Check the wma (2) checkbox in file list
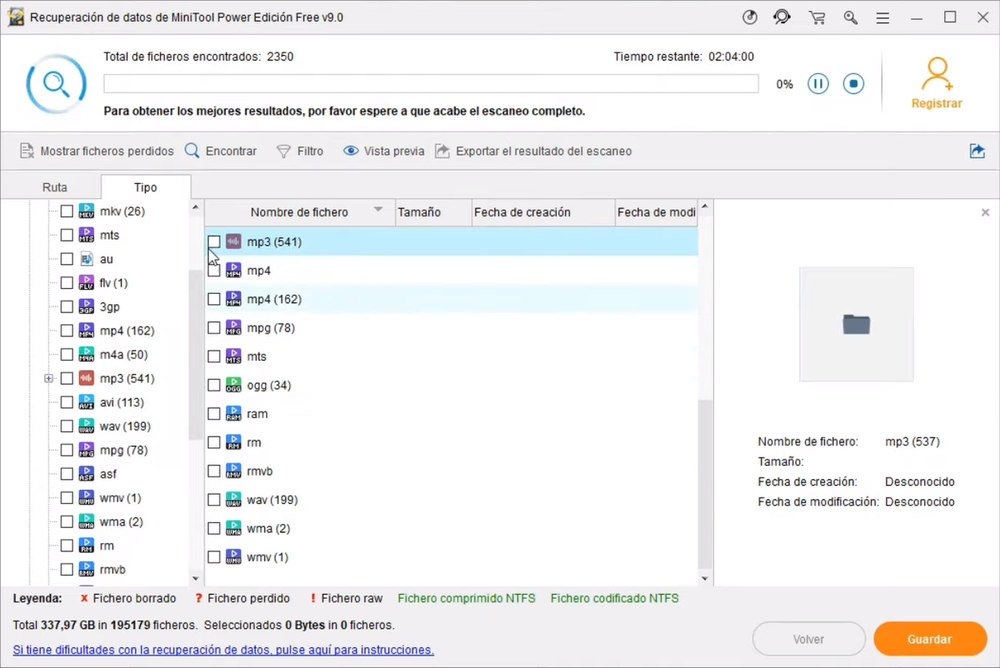Screen dimensions: 1000x668 tap(214, 528)
